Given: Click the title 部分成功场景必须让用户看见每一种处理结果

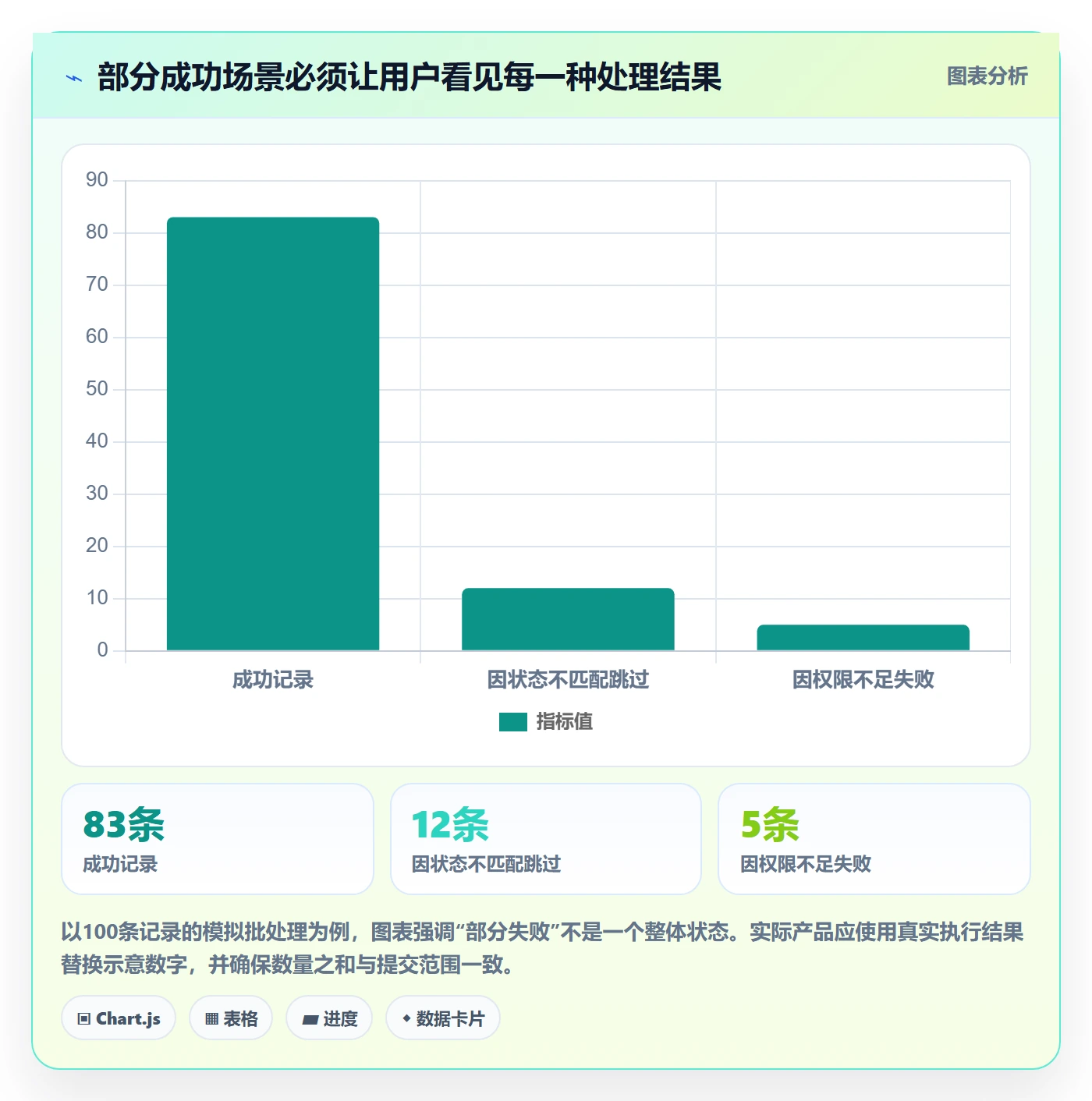Looking at the screenshot, I should tap(409, 77).
